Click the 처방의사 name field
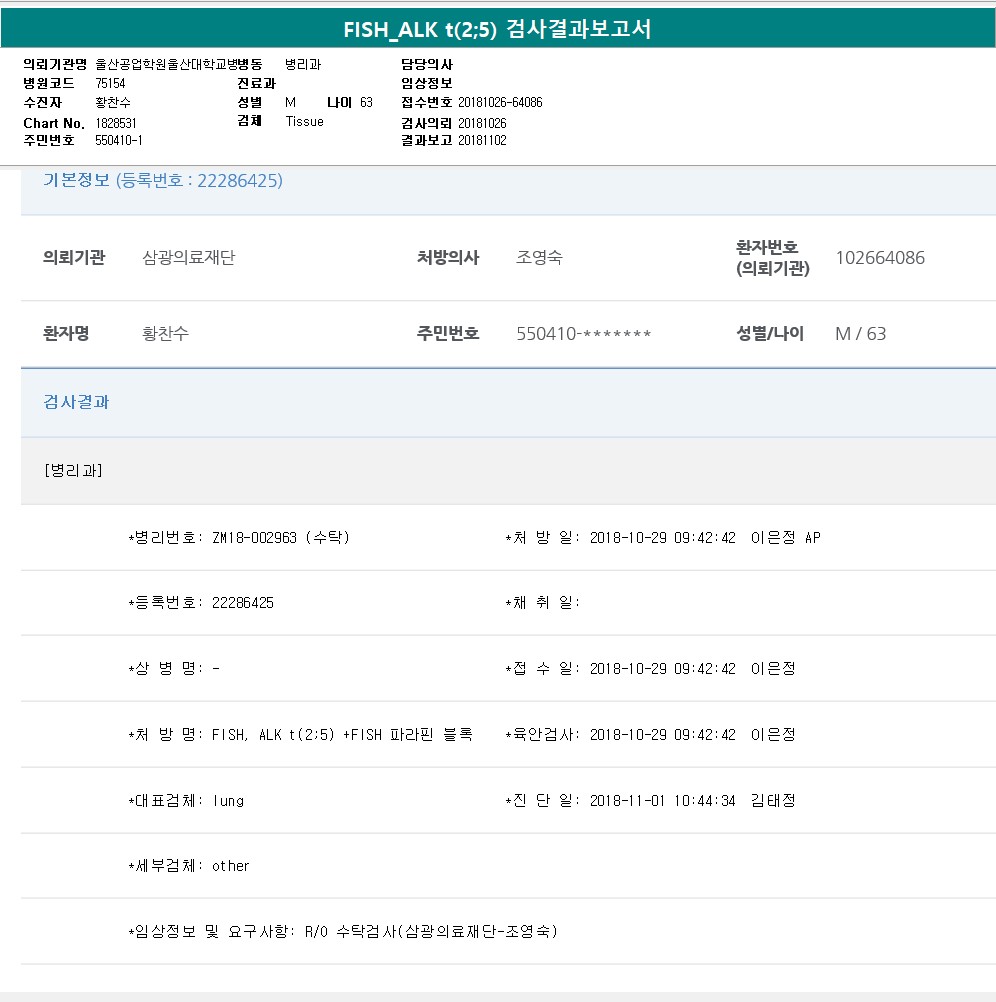 coord(539,258)
